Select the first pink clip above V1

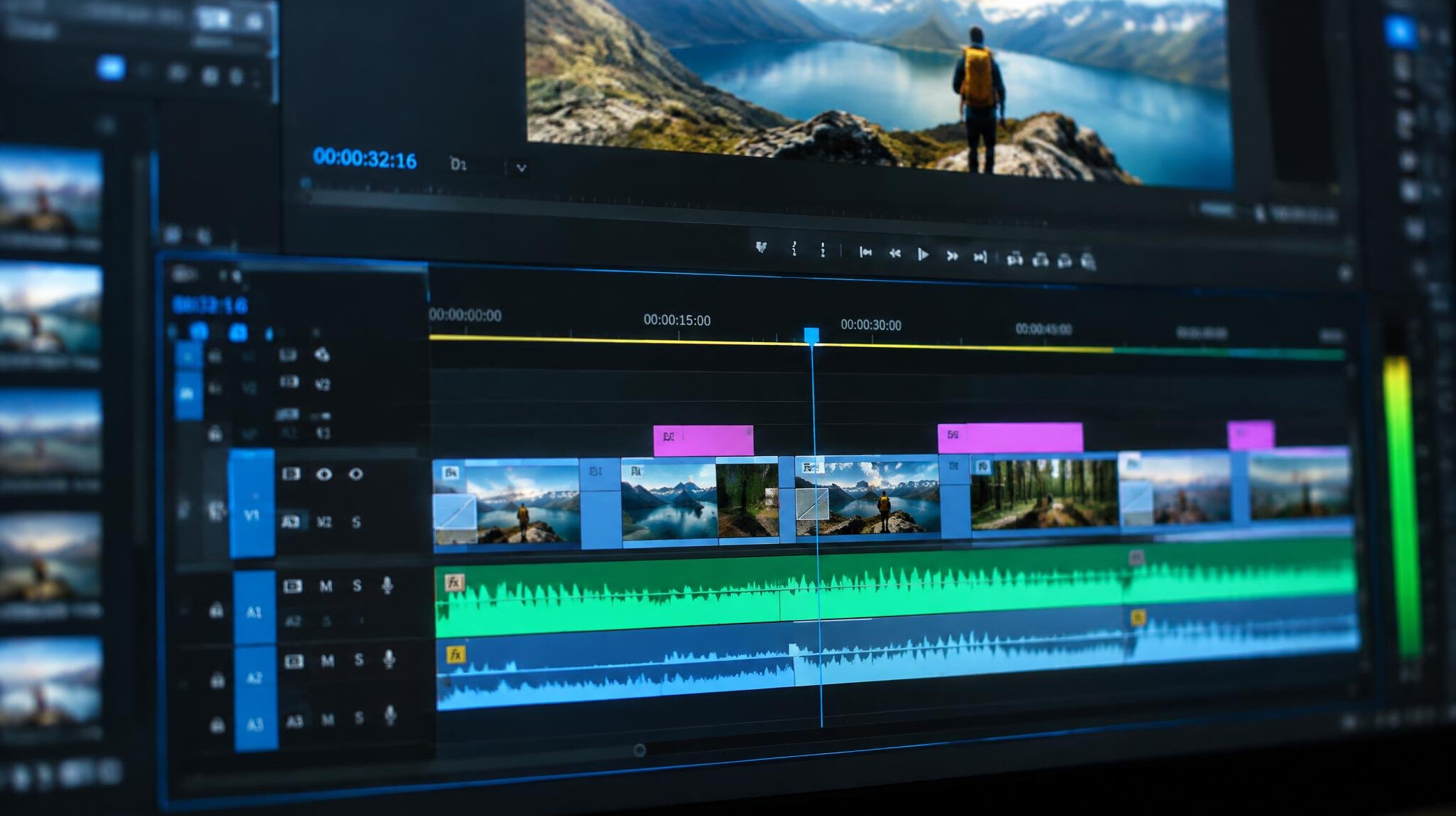click(703, 440)
